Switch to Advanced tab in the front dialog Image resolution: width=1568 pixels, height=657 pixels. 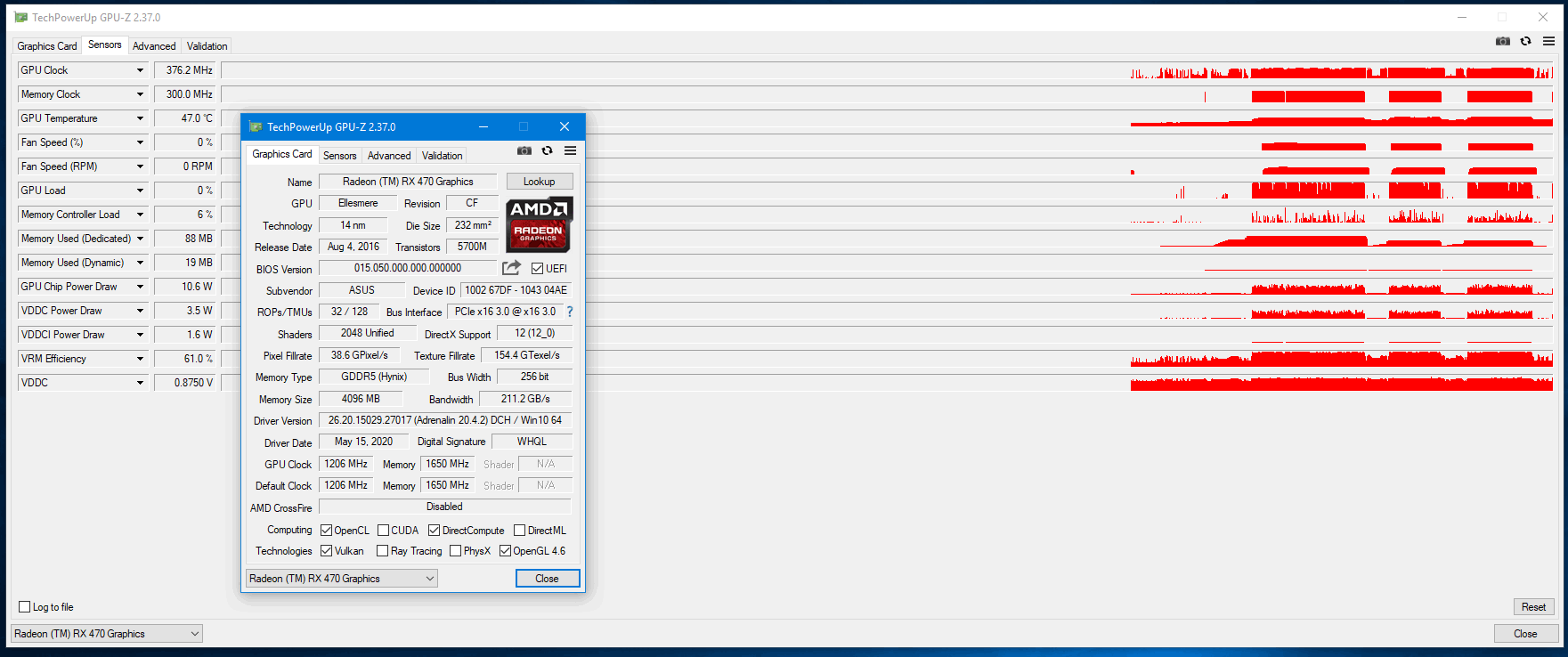389,156
